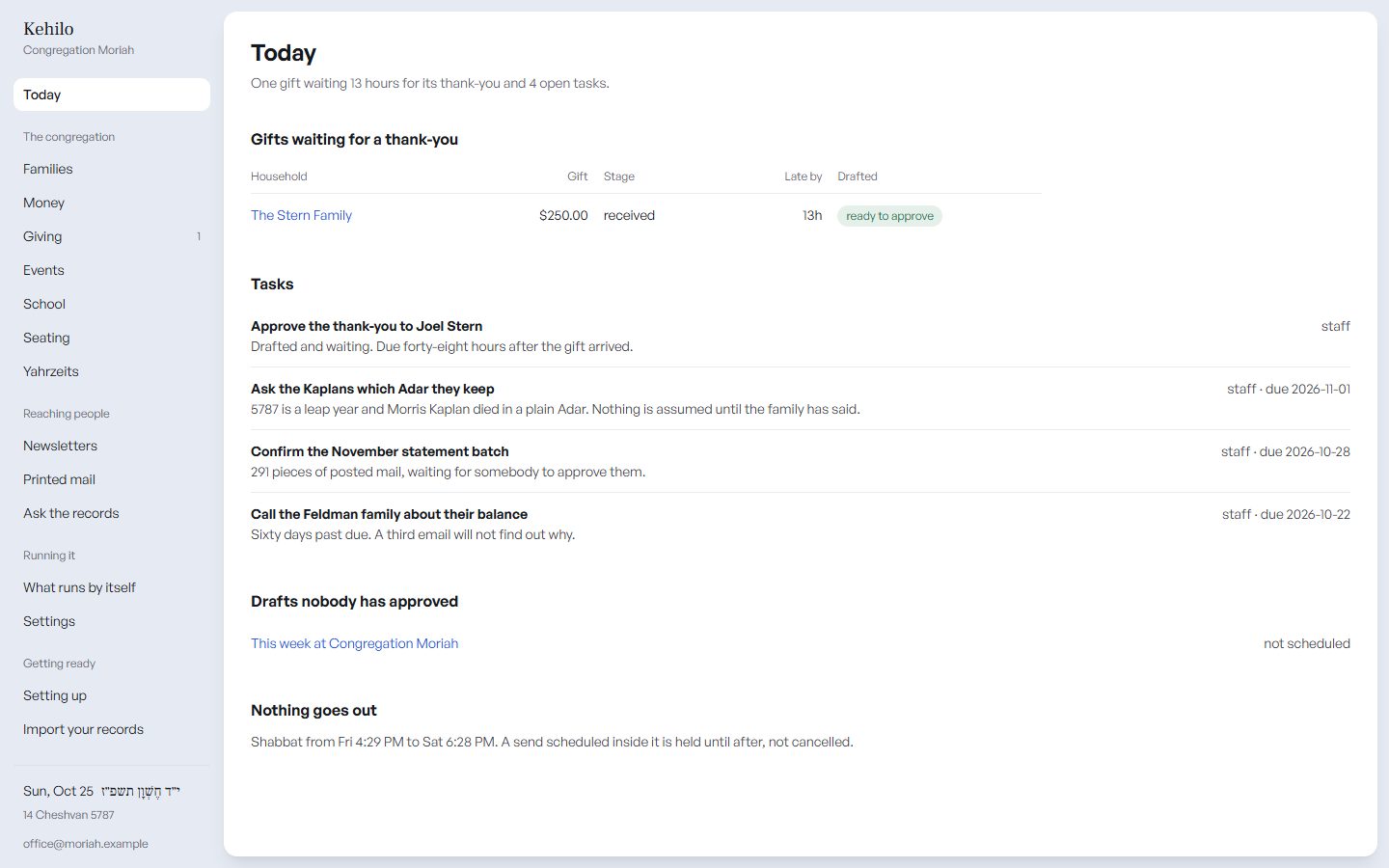Click 'staff · due 2026-11-01' label
1389x868 pixels.
pyautogui.click(x=1289, y=389)
